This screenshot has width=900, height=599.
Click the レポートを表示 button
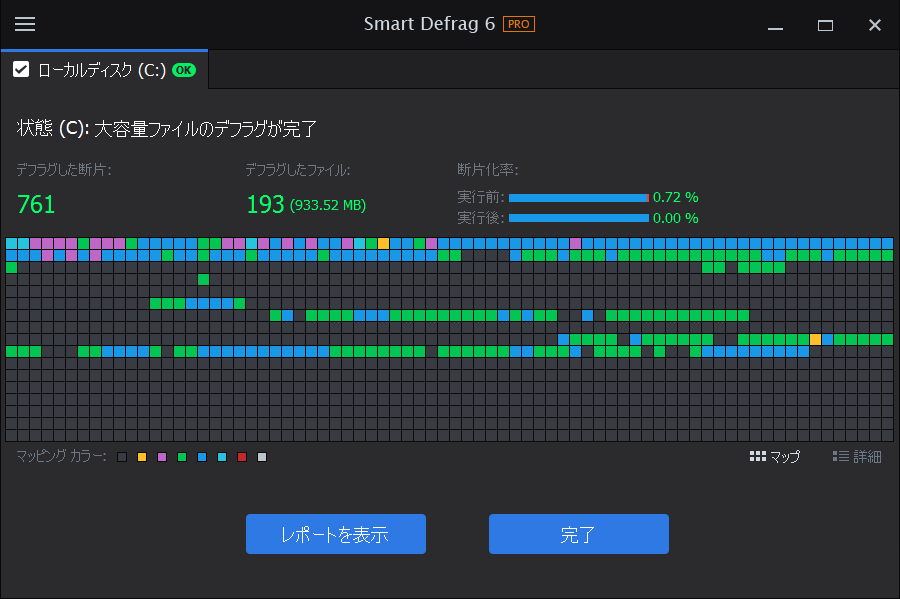click(336, 534)
